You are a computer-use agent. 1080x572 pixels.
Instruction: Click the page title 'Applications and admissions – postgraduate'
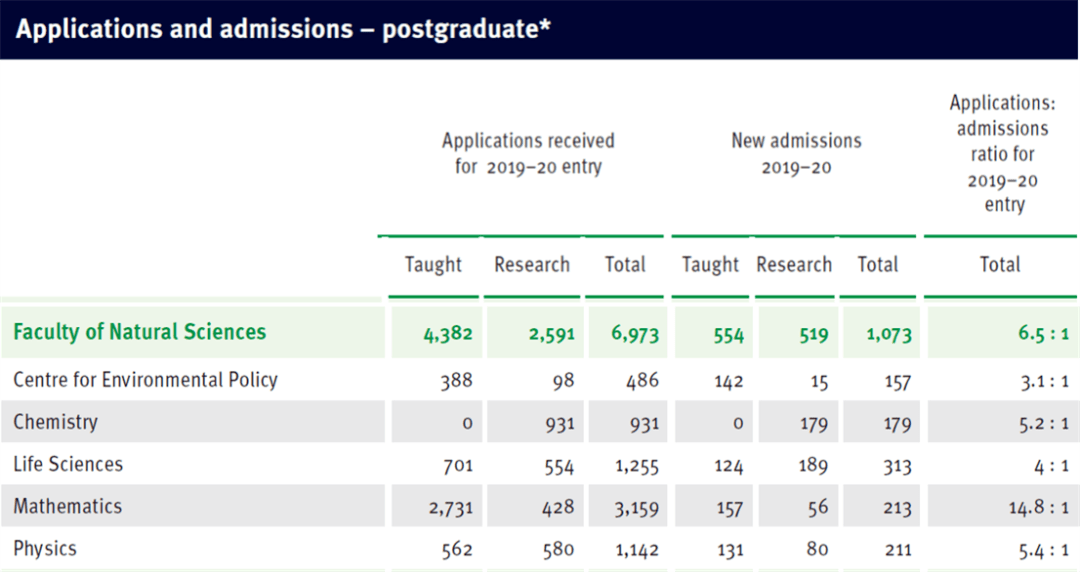click(283, 29)
